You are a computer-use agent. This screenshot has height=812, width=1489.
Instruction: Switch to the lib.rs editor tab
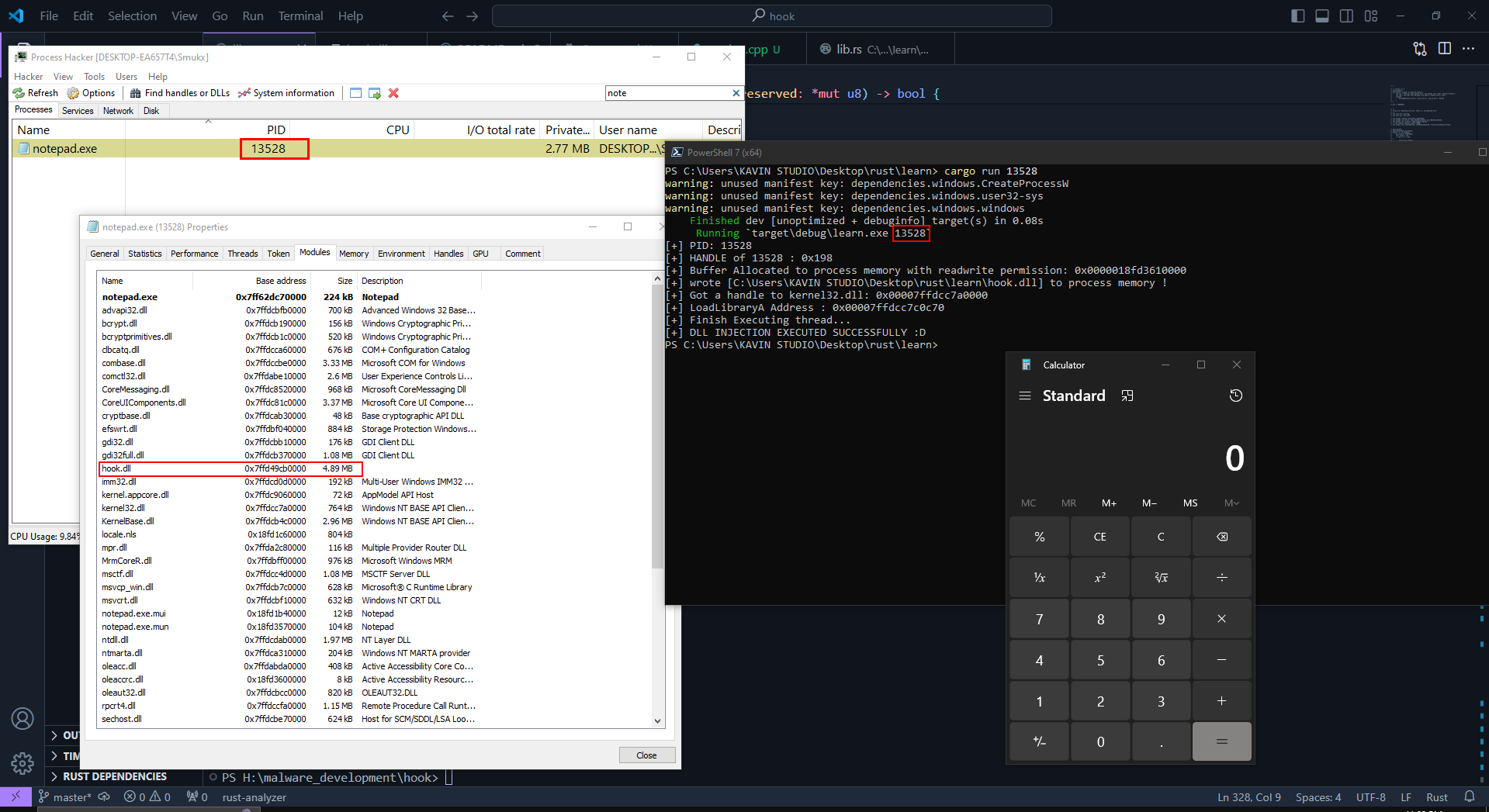[881, 50]
